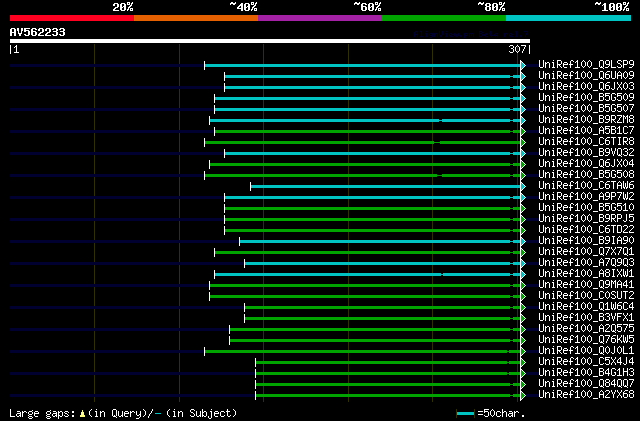The height and width of the screenshot is (421, 640).
Task: Click the cyan alignment bar for UniRef100_A7Q9Q3
Action: [x=382, y=263]
